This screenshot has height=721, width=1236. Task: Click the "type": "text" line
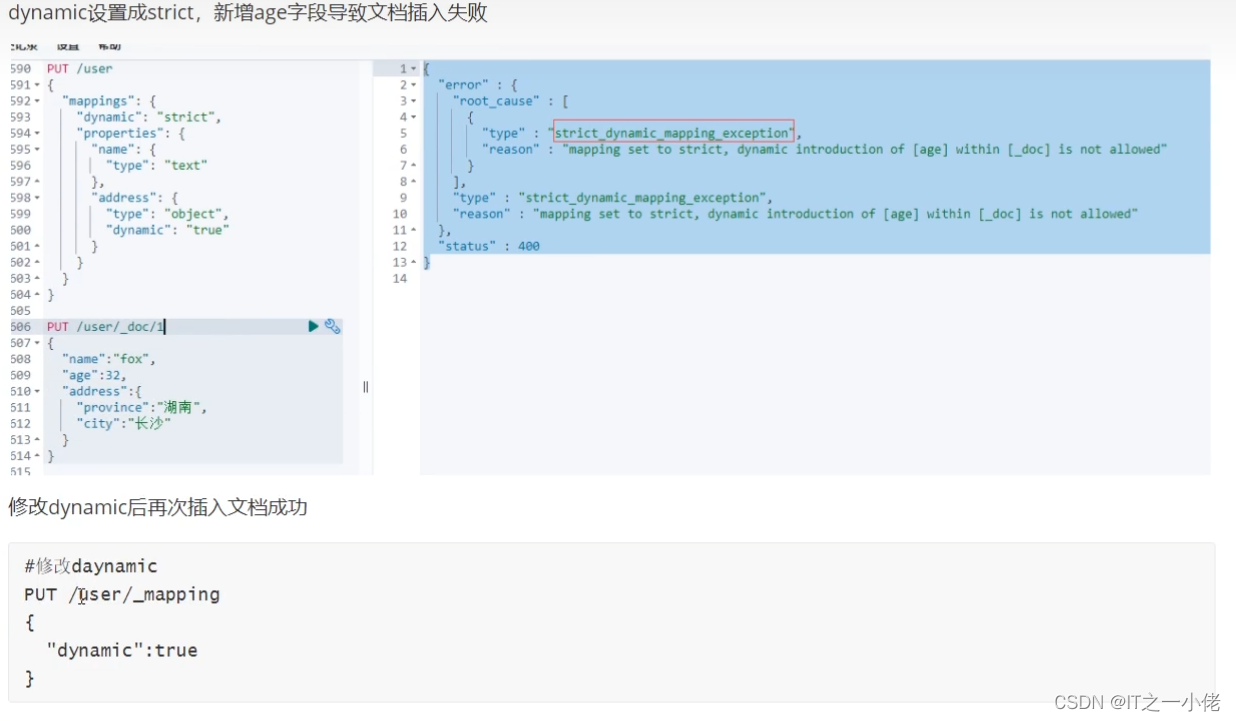[x=157, y=166]
